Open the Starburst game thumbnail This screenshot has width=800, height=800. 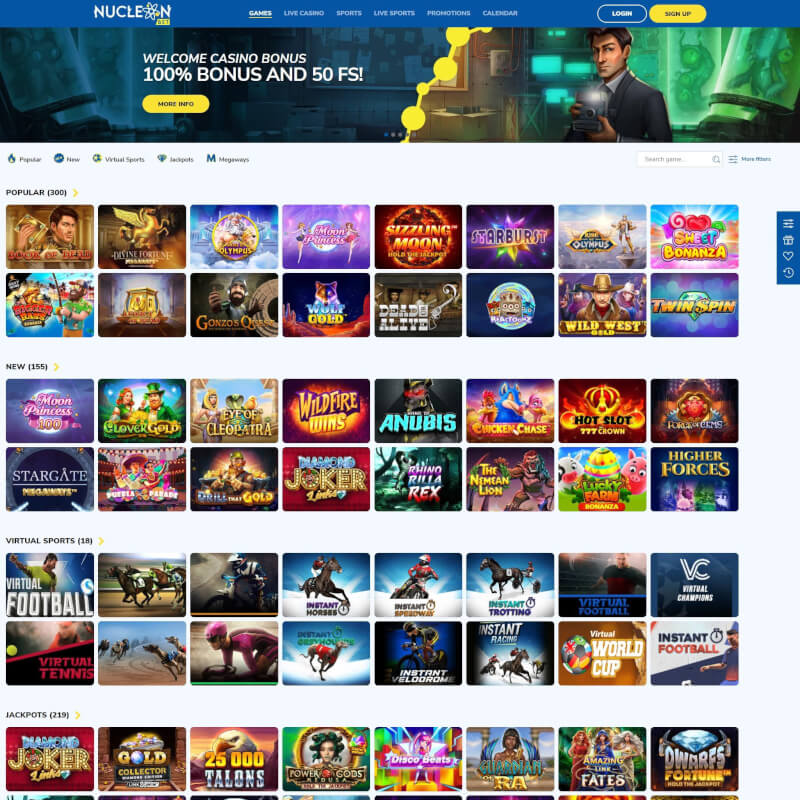(510, 237)
